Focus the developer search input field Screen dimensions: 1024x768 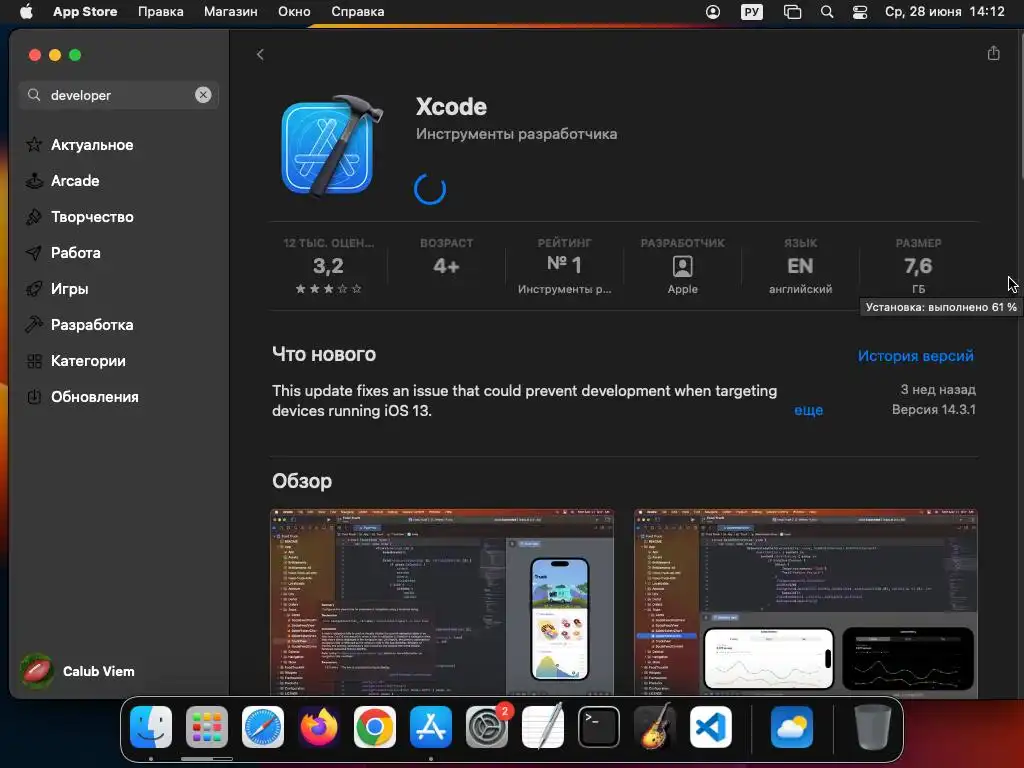click(118, 95)
